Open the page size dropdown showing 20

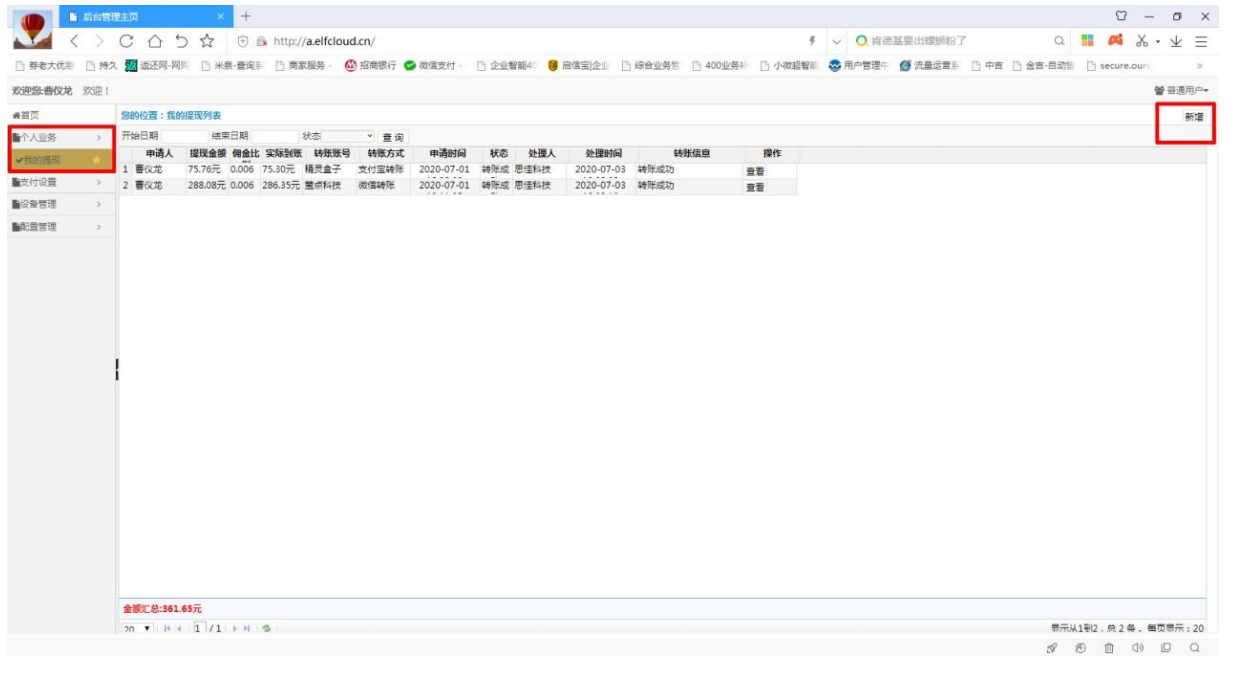136,628
